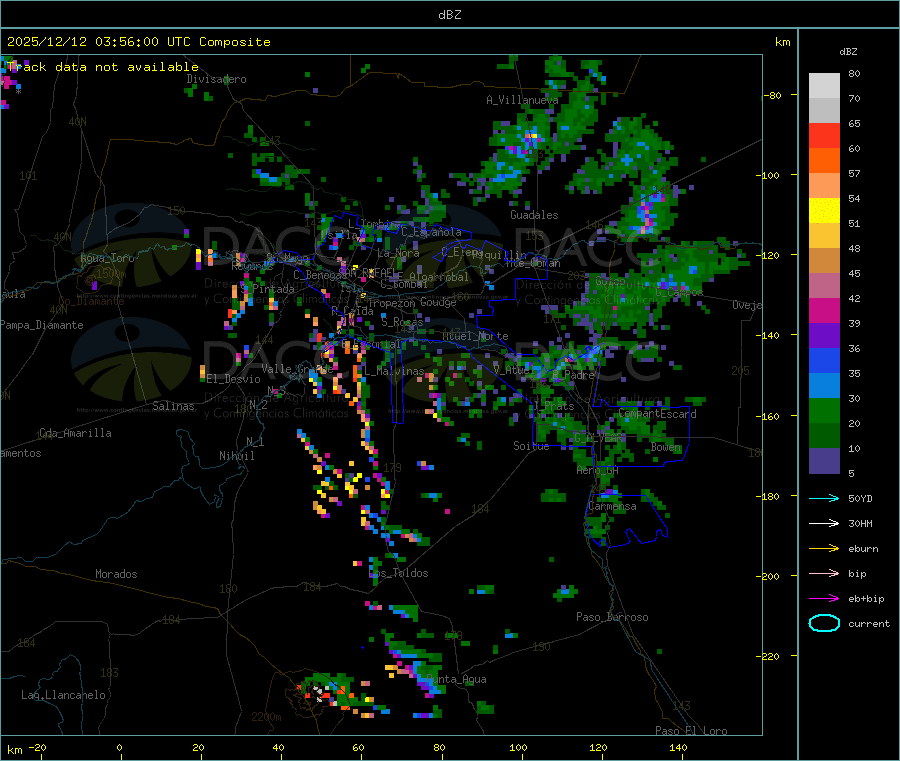Click the 'Morados' map label
This screenshot has height=761, width=900.
click(x=116, y=574)
